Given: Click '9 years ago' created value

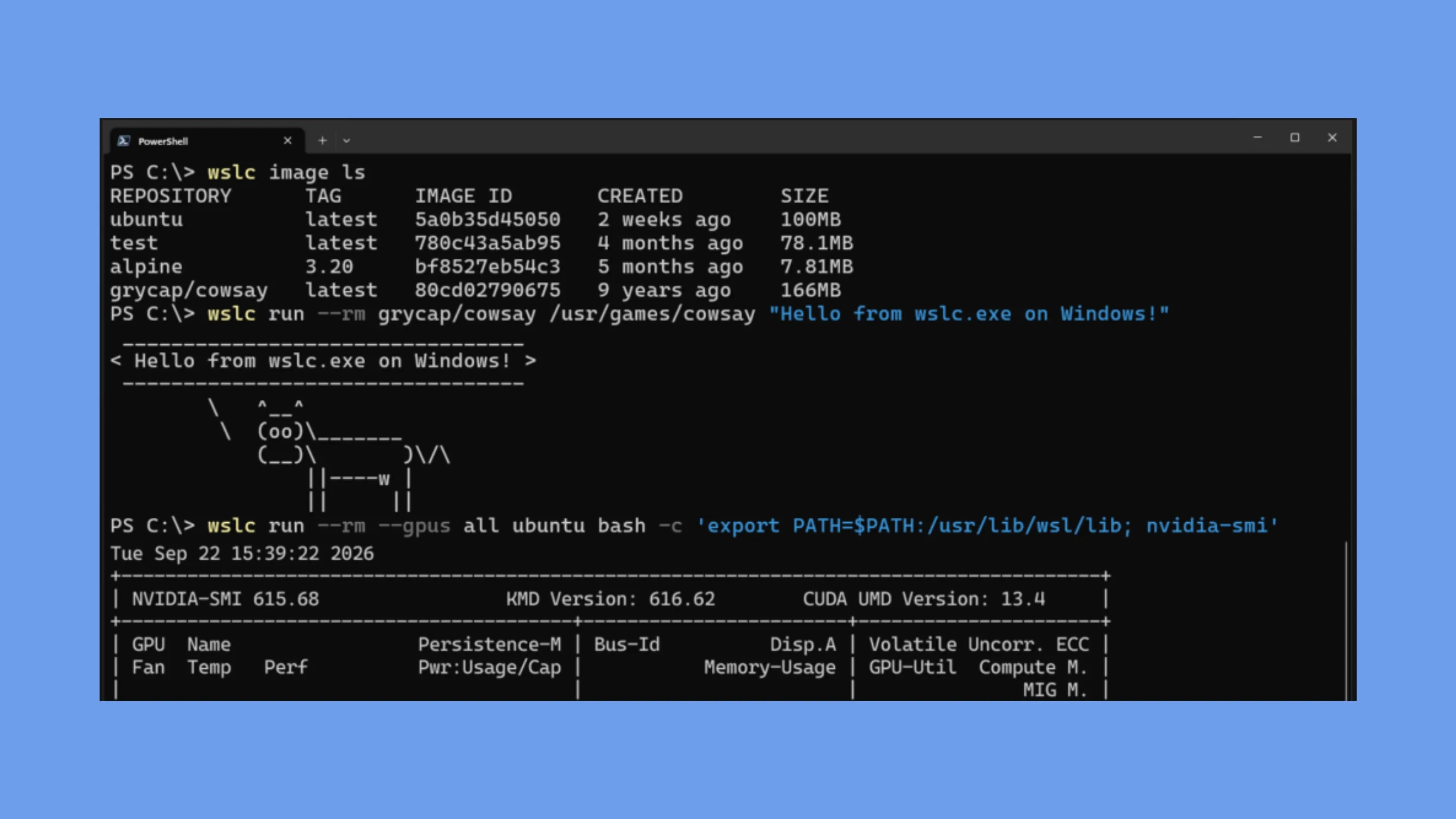Looking at the screenshot, I should click(664, 291).
